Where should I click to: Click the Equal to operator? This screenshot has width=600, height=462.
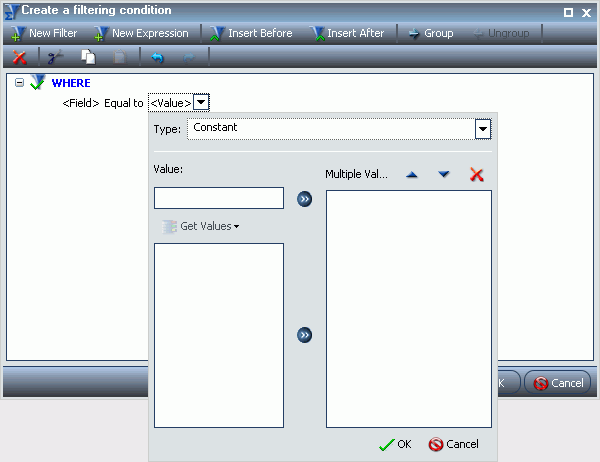(x=124, y=103)
